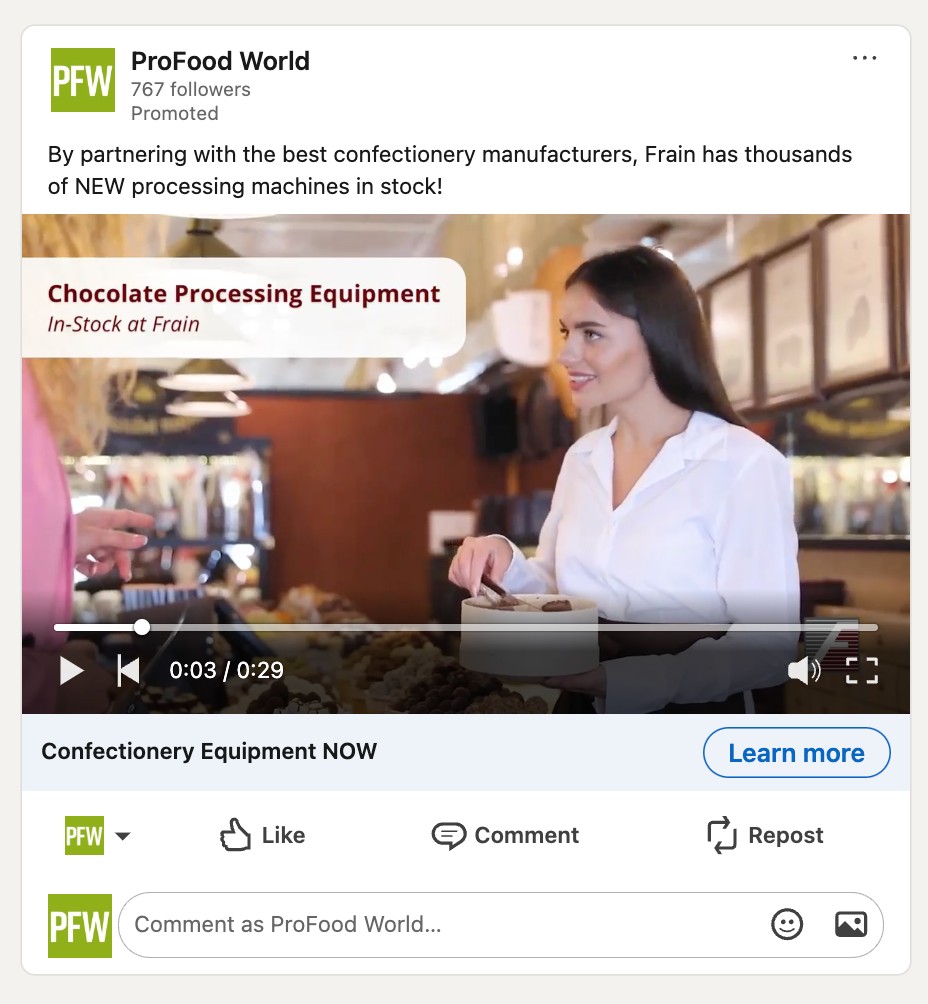The height and width of the screenshot is (1004, 928).
Task: Click the PFW avatar beside comment box
Action: (80, 926)
